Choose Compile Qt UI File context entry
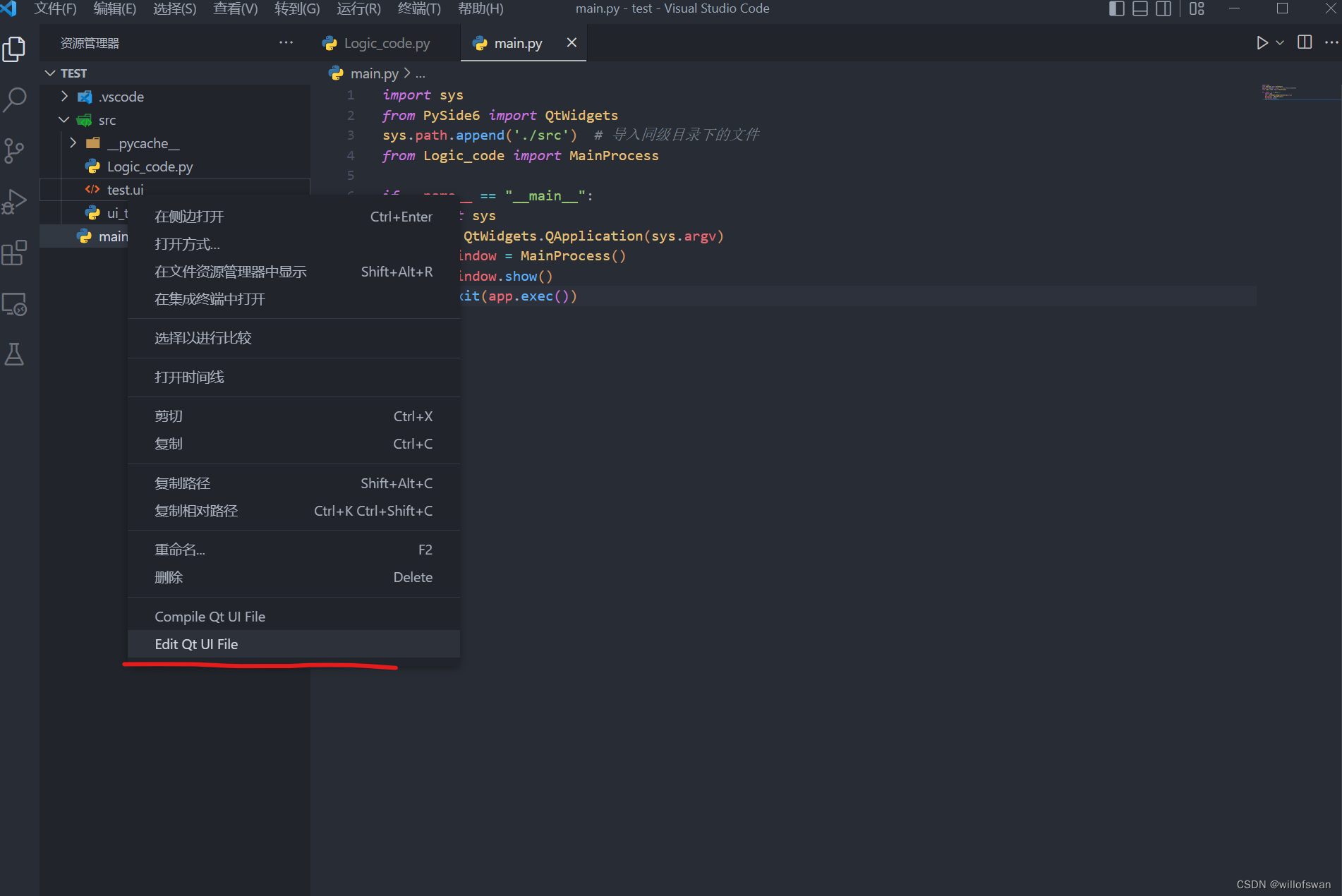Image resolution: width=1342 pixels, height=896 pixels. pos(294,617)
